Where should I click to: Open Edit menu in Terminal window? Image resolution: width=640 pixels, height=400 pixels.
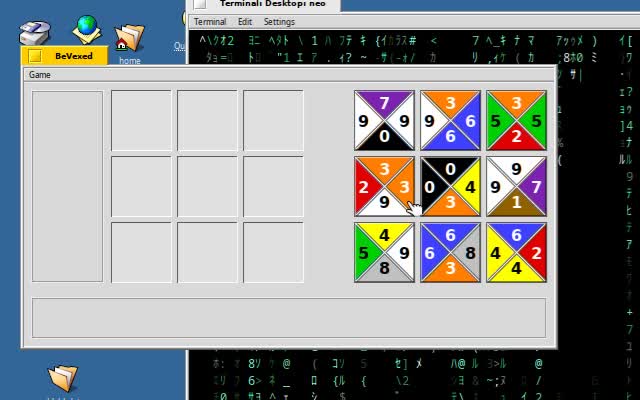pos(245,22)
